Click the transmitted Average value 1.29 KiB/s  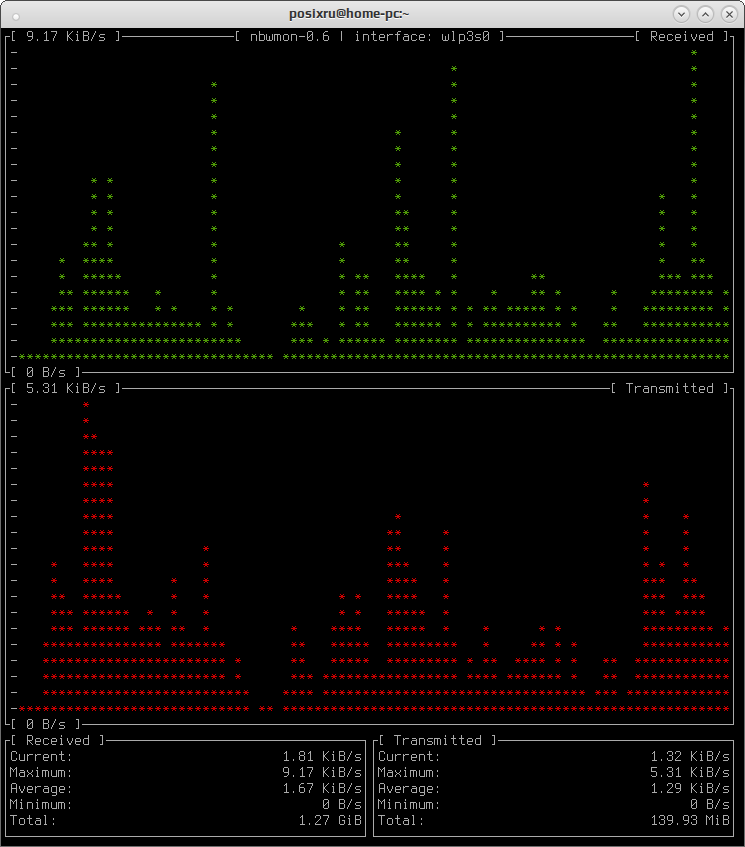690,789
